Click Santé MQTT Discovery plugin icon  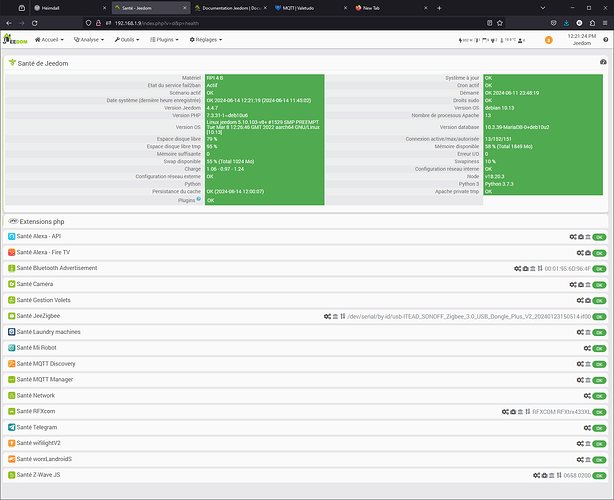(x=12, y=364)
